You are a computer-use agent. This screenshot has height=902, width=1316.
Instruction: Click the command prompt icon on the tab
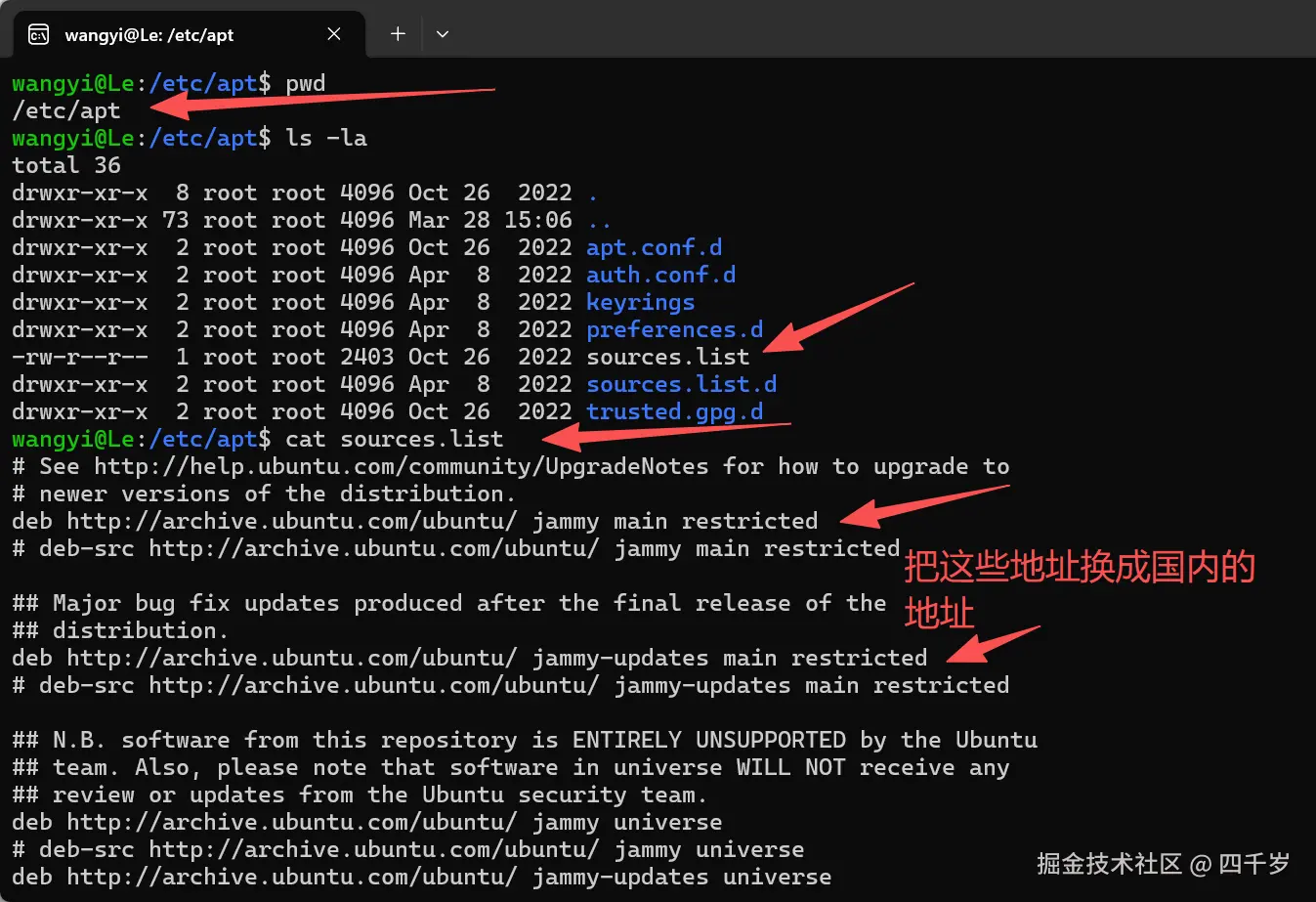point(37,32)
